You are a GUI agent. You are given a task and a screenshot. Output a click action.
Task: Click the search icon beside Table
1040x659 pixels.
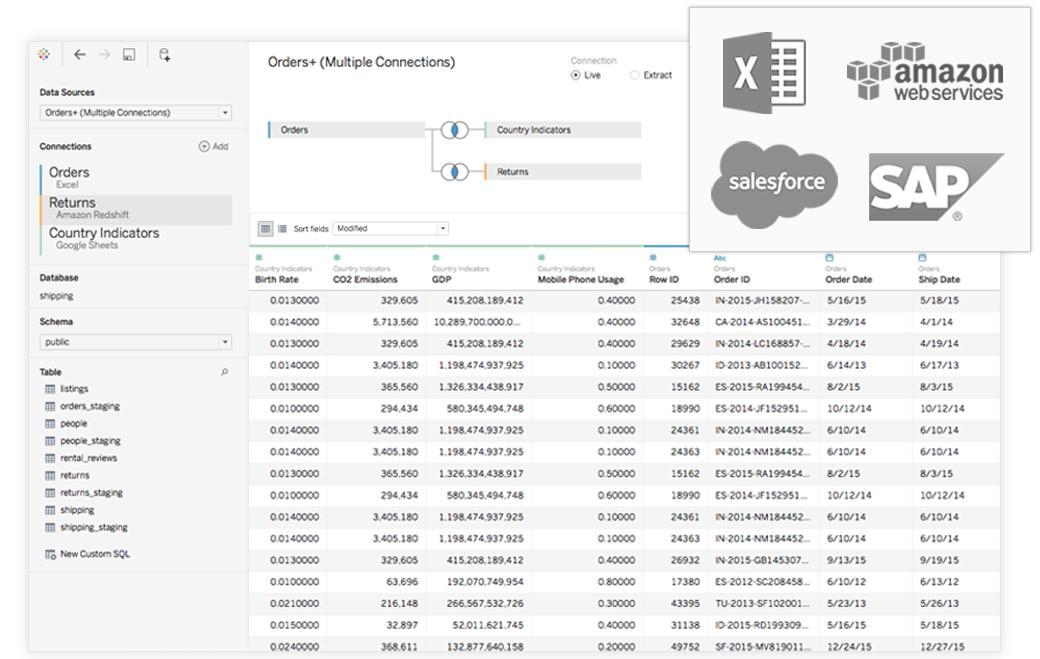(224, 373)
